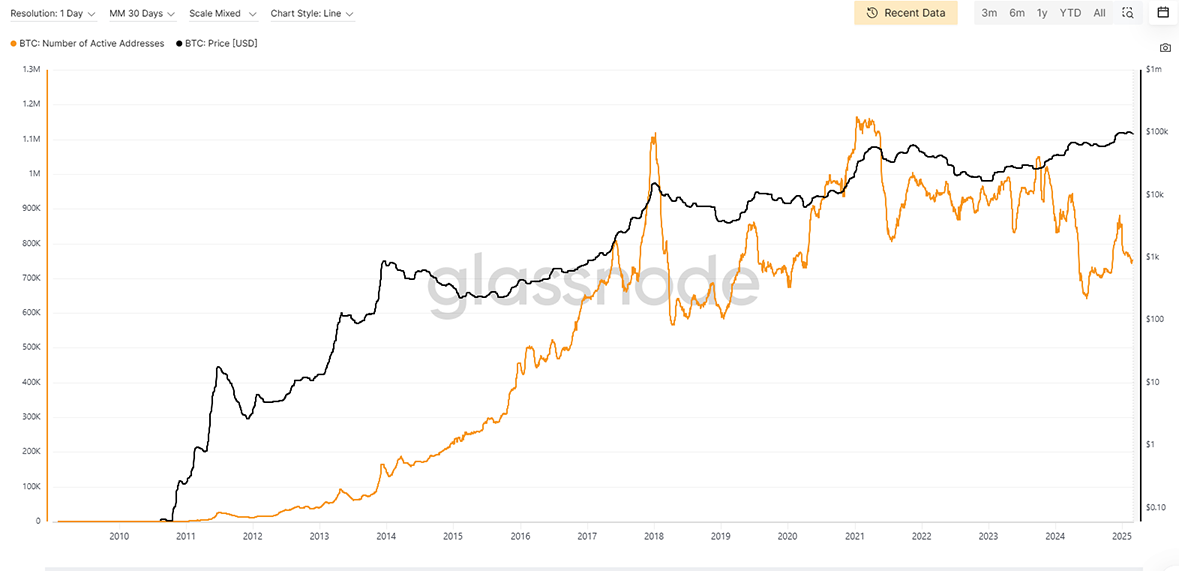Click the orange Active Addresses legend dot
Viewport: 1179px width, 571px height.
pos(13,44)
